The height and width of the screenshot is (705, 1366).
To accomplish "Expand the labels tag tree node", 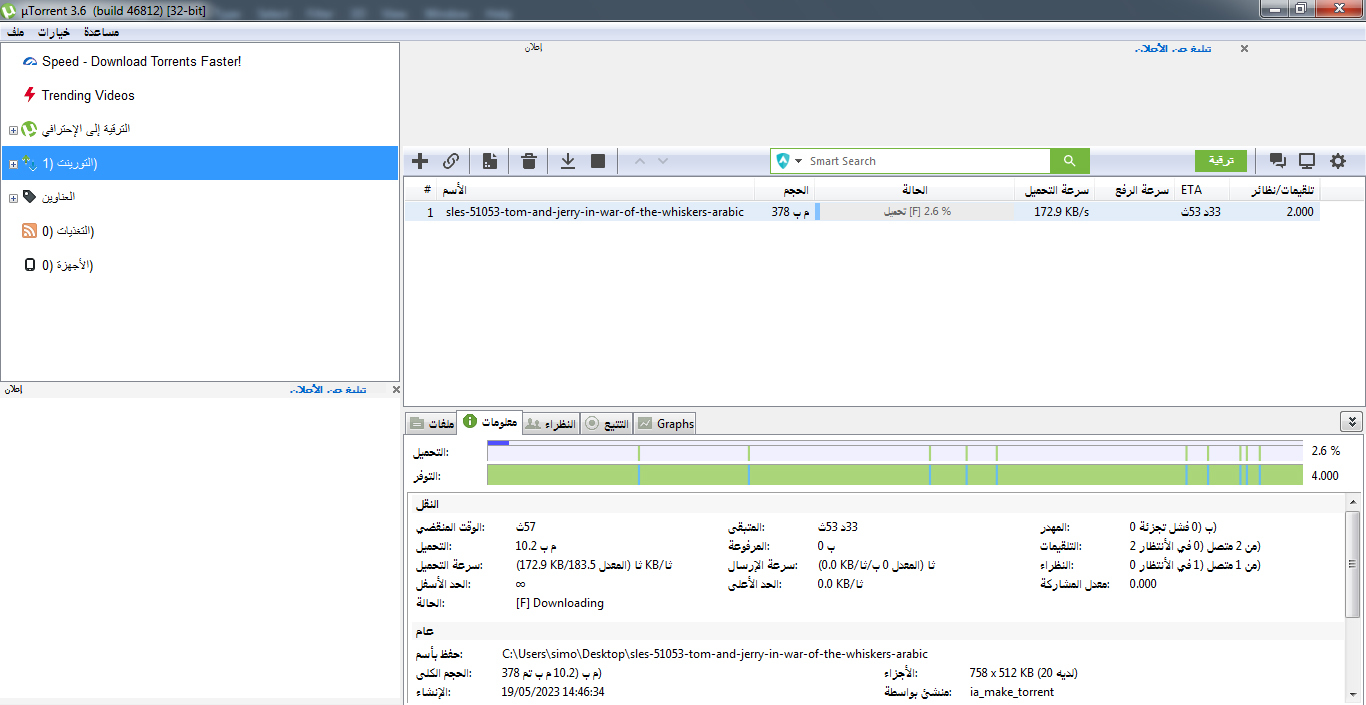I will 13,198.
